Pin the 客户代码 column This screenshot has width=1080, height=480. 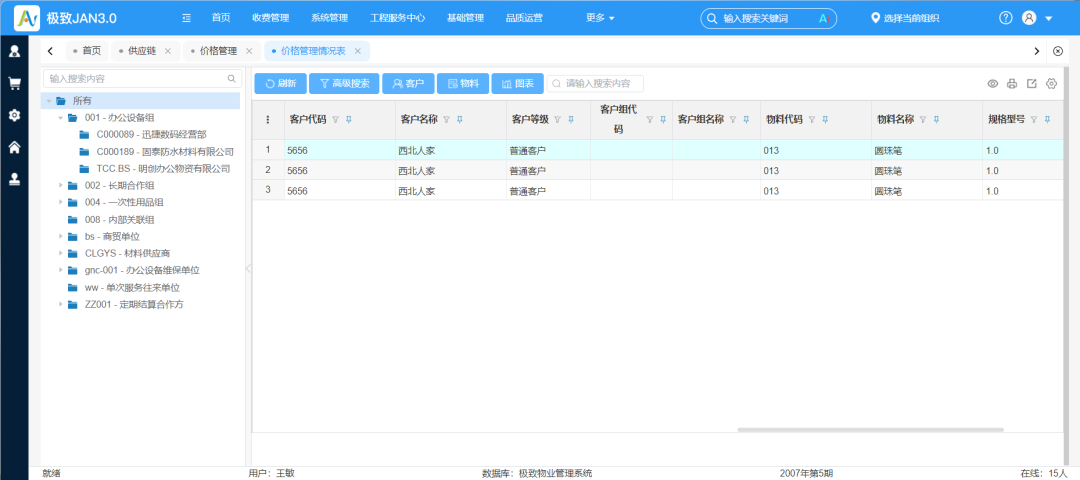coord(349,120)
